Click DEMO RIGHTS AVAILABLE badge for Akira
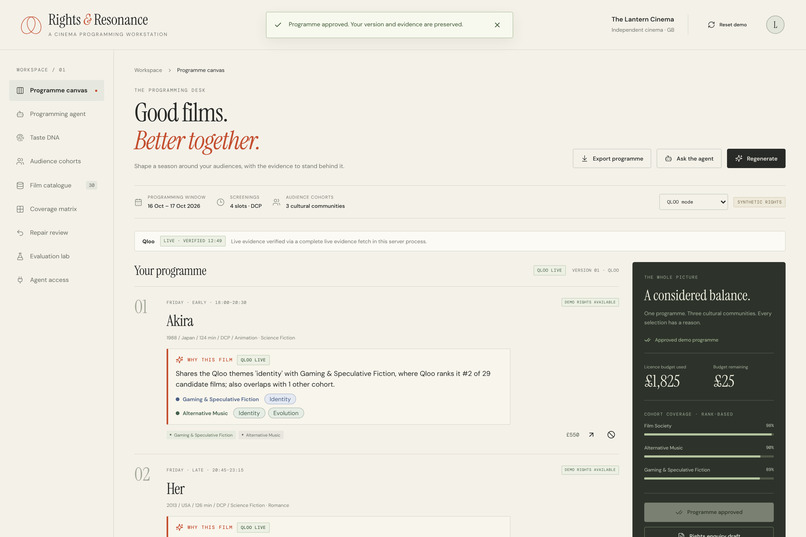 [x=590, y=302]
